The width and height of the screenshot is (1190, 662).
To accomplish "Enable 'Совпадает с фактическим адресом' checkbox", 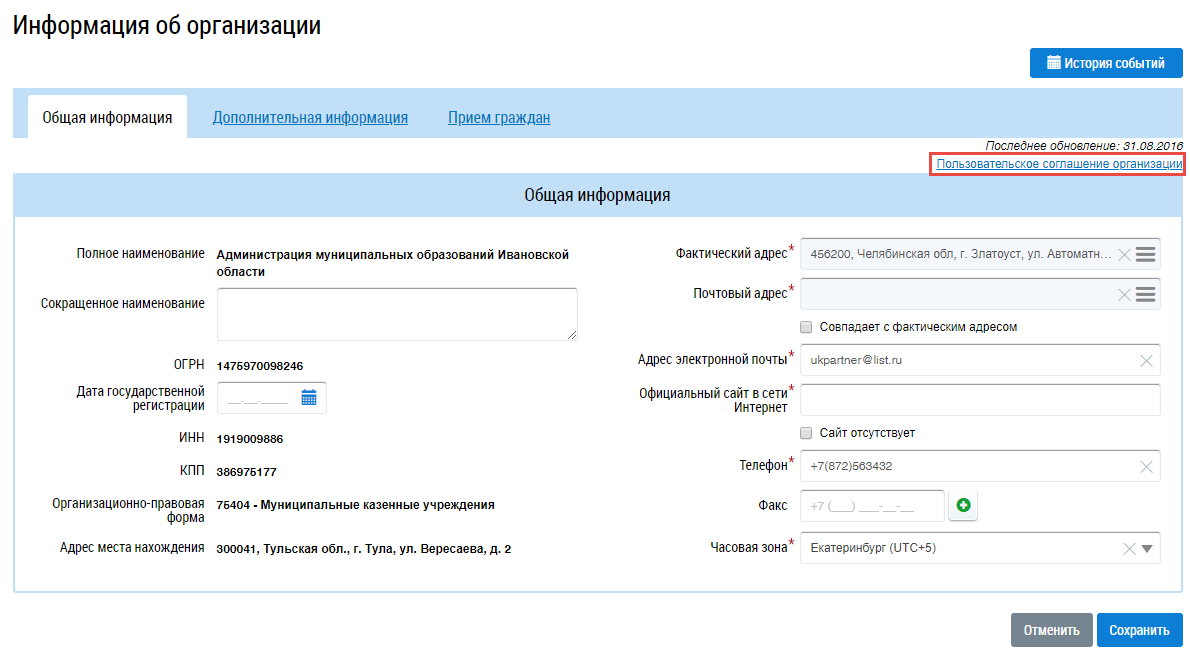I will [x=806, y=327].
